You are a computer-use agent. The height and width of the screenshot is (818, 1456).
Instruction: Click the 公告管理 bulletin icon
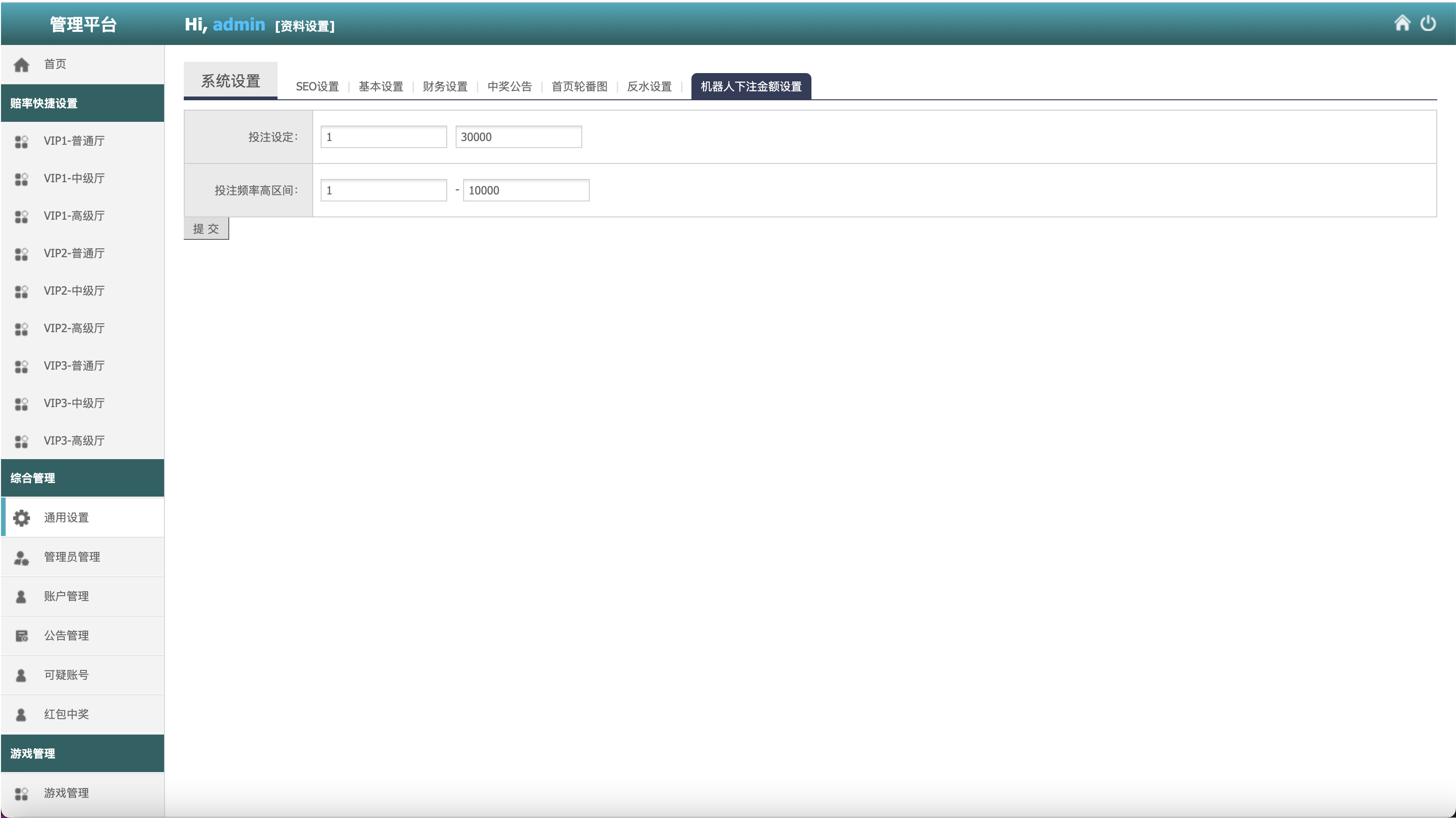[22, 636]
